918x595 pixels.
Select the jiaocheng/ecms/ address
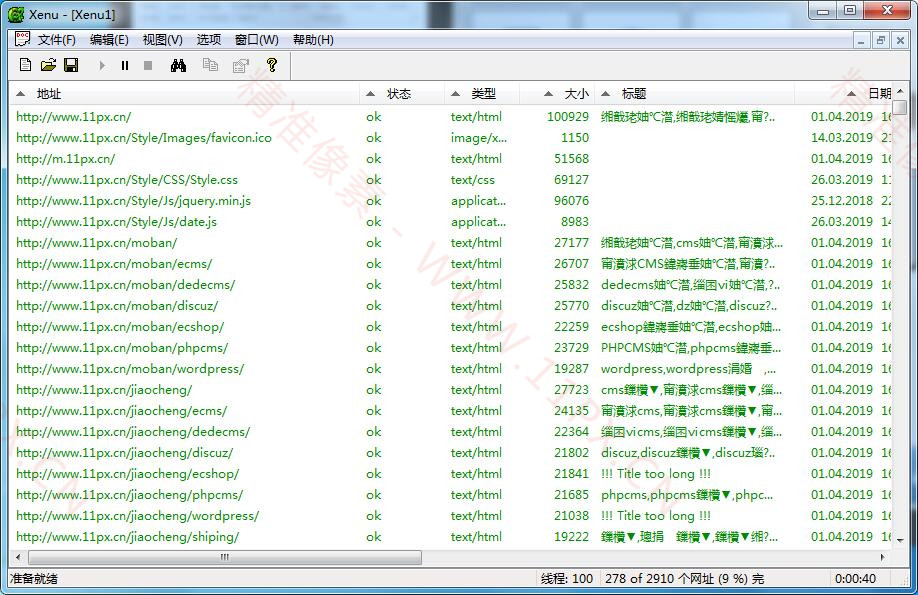[121, 411]
